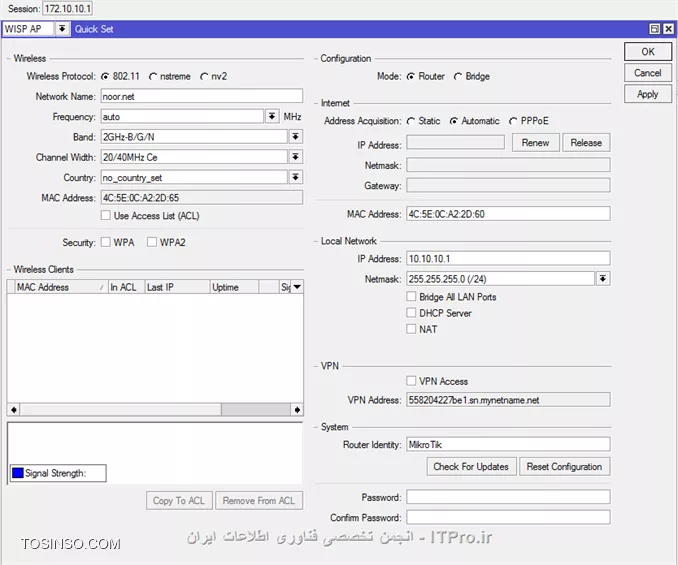
Task: Click Reset Configuration button
Action: pyautogui.click(x=564, y=466)
